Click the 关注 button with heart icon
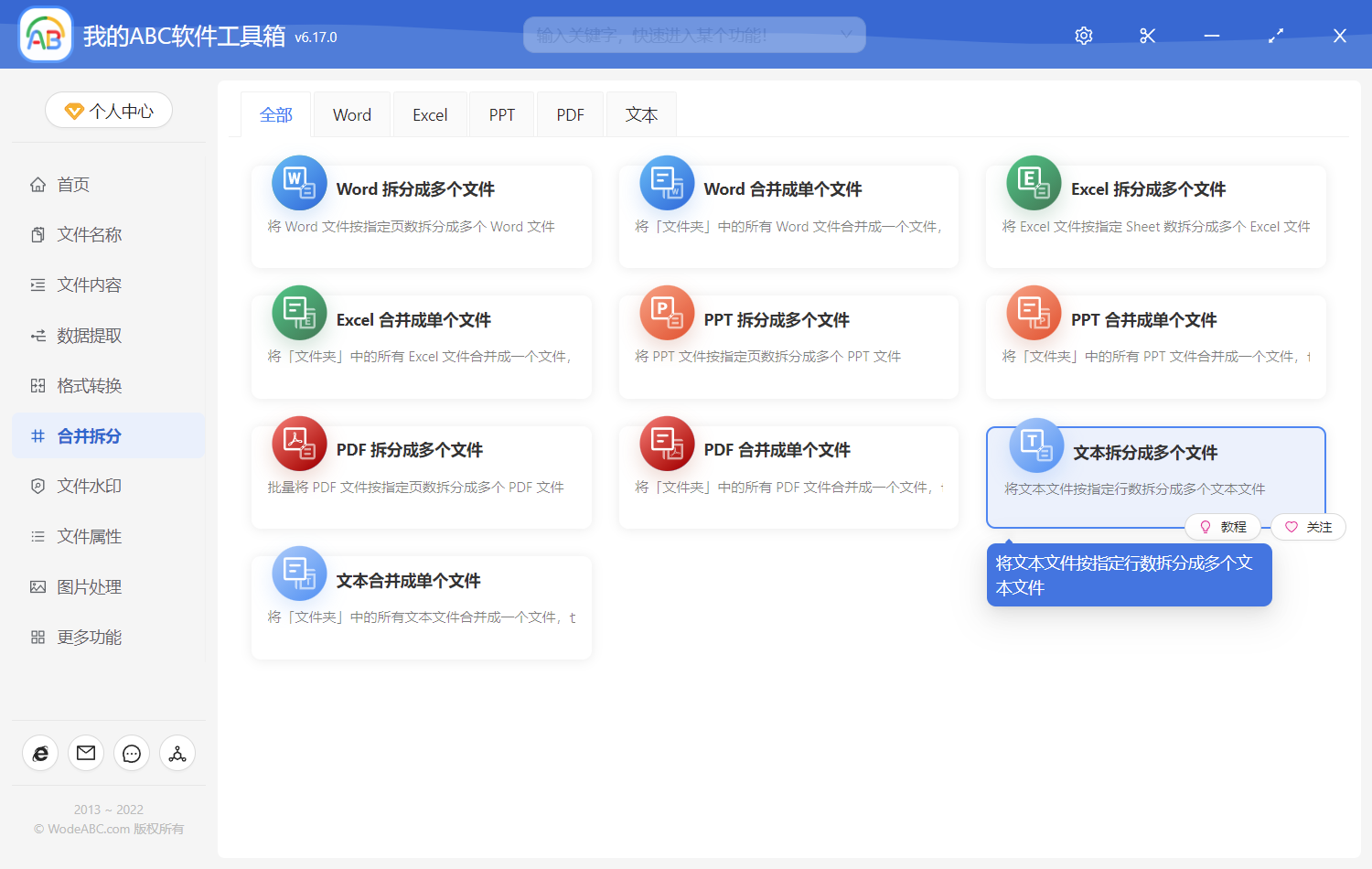This screenshot has width=1372, height=869. tap(1308, 526)
